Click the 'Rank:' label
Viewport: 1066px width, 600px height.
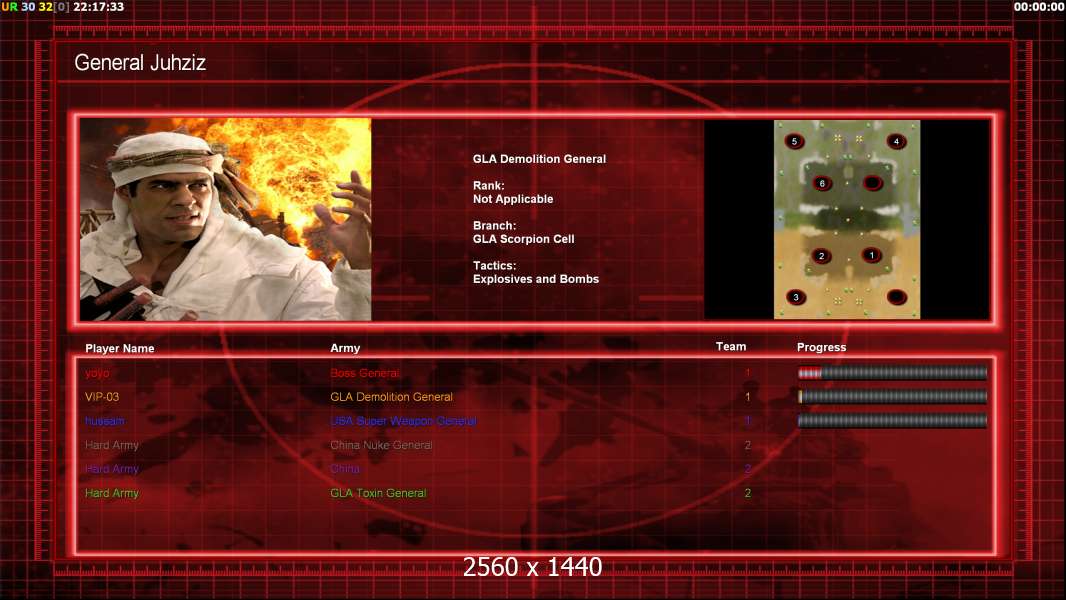click(489, 186)
